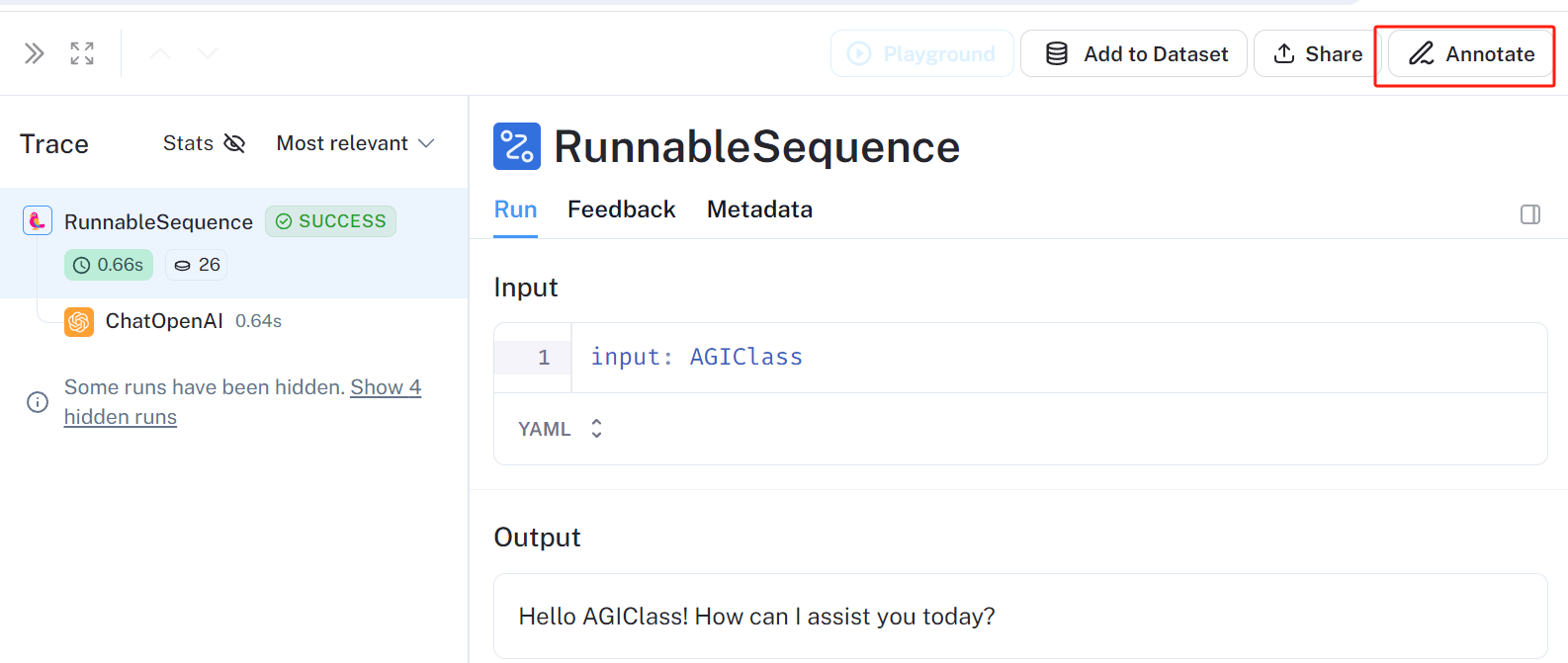Click Add to Dataset button
1568x663 pixels.
[1134, 53]
